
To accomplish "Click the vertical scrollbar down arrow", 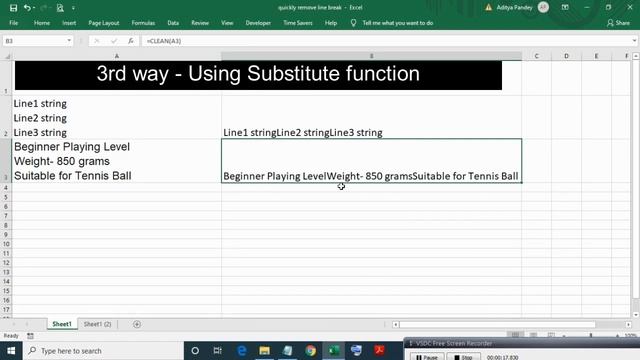I will point(636,315).
